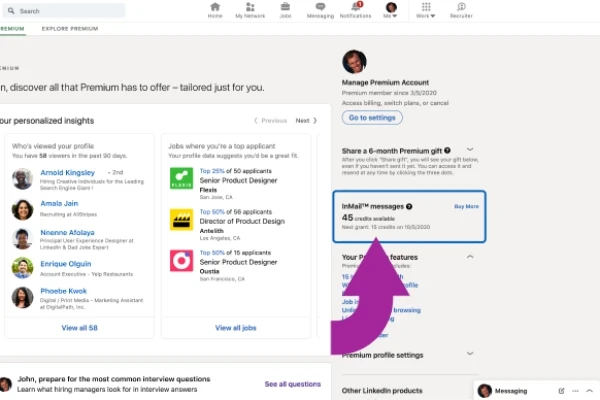Viewport: 600px width, 400px height.
Task: Click the View all jobs link
Action: [236, 328]
